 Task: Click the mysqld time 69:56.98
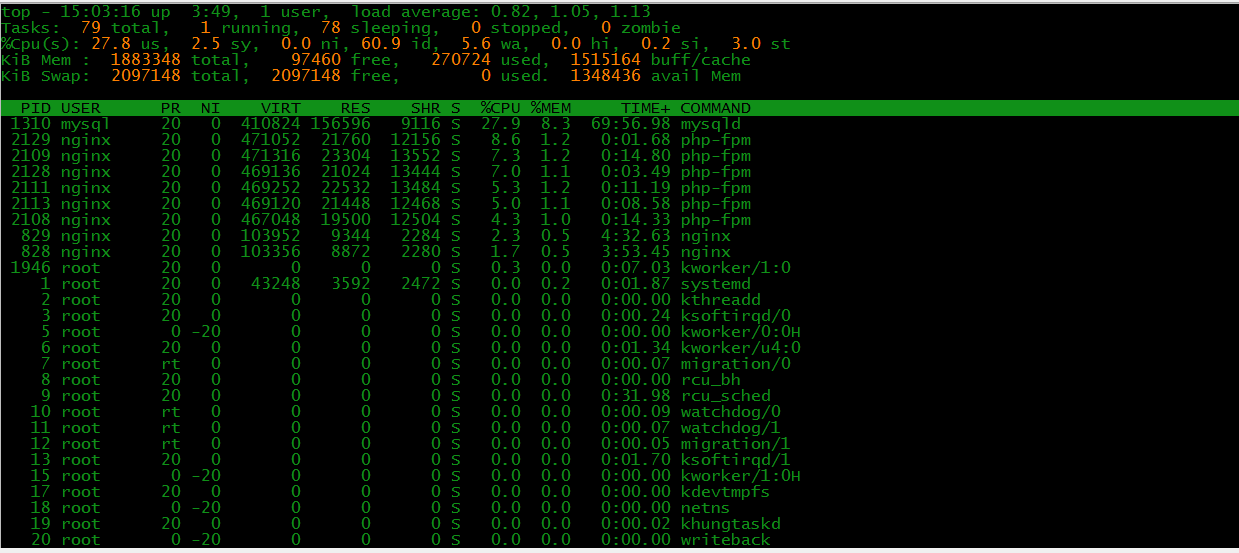(x=630, y=124)
